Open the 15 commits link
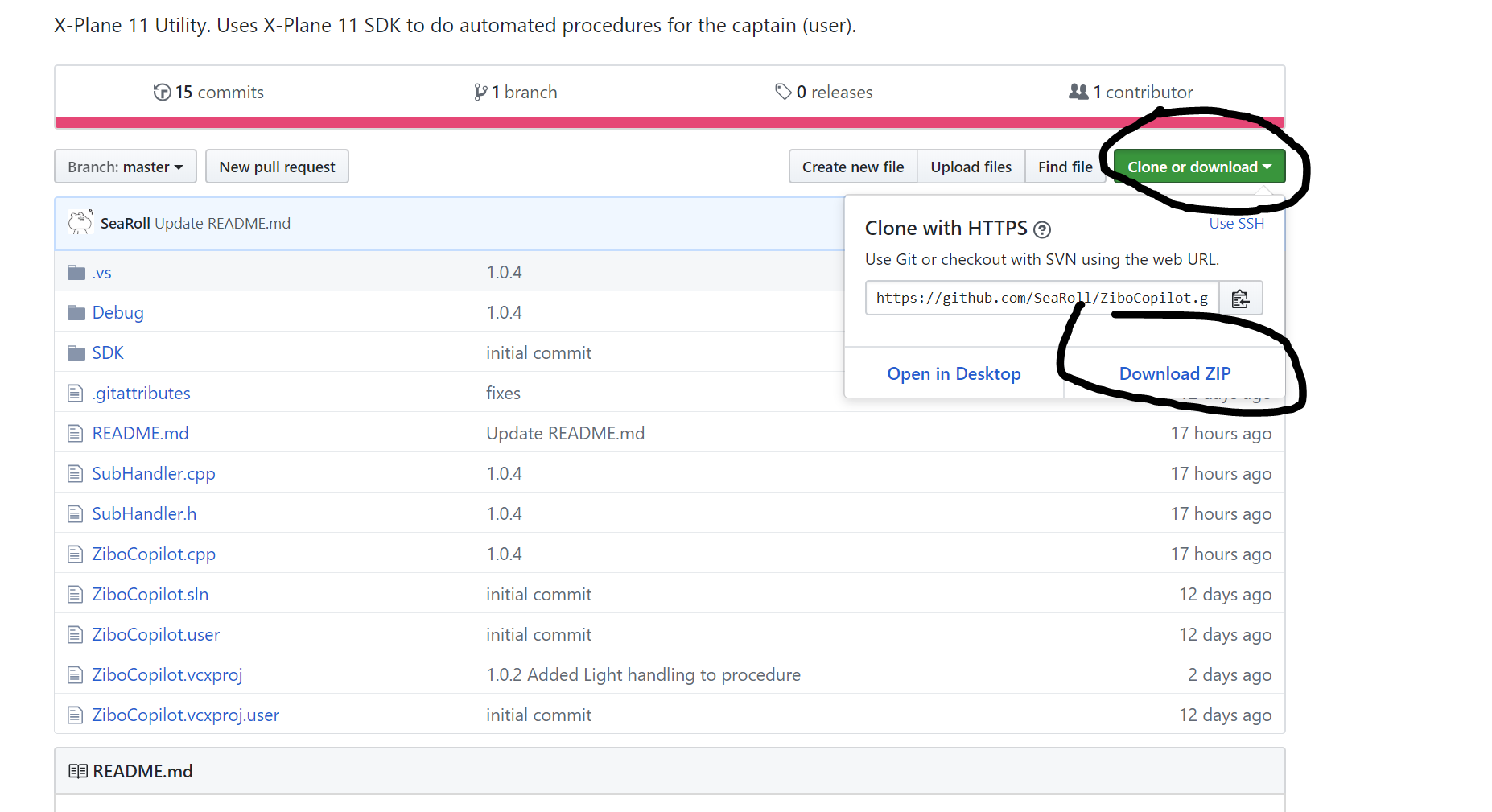 click(208, 93)
